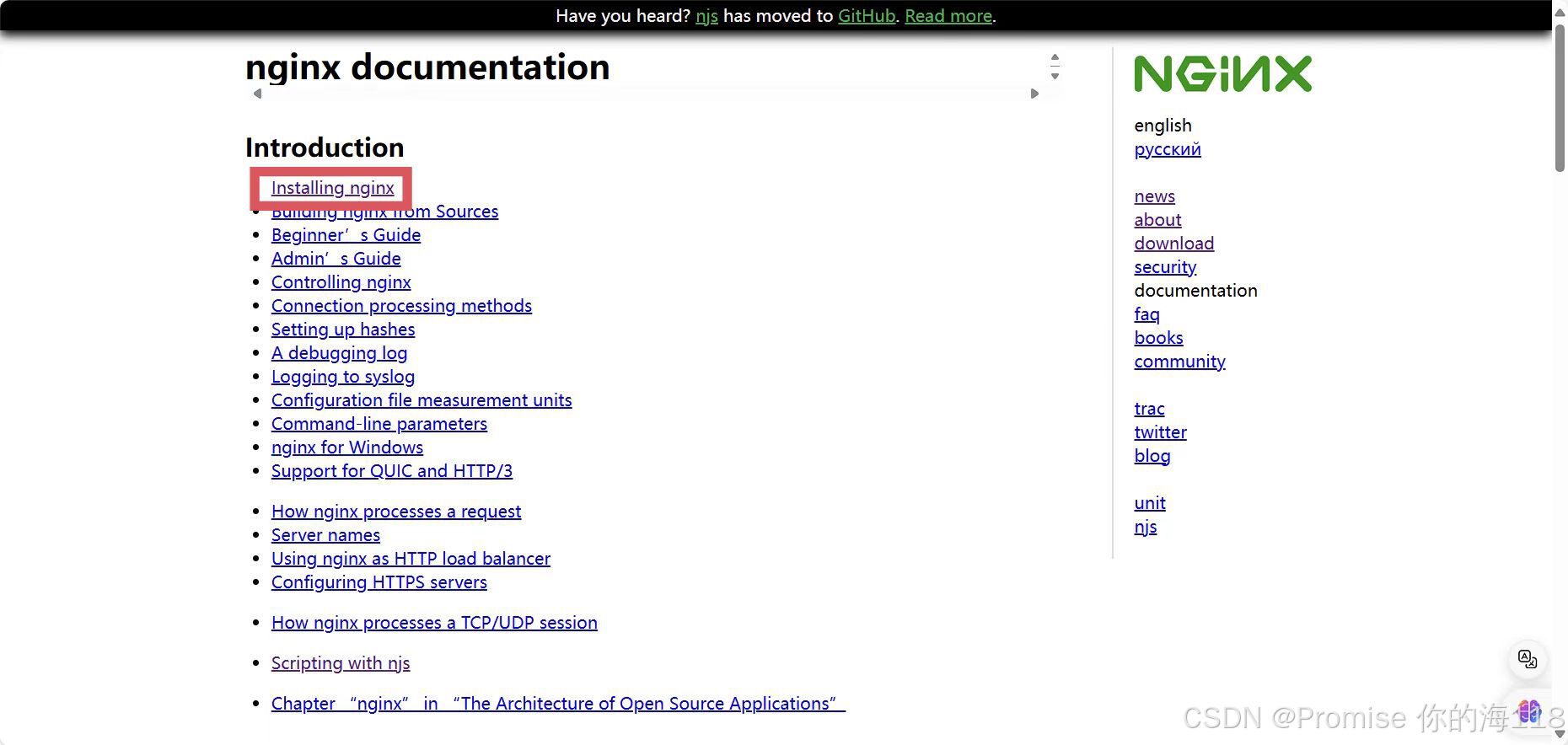This screenshot has height=745, width=1568.
Task: Click the nginx documentation heading
Action: 427,67
